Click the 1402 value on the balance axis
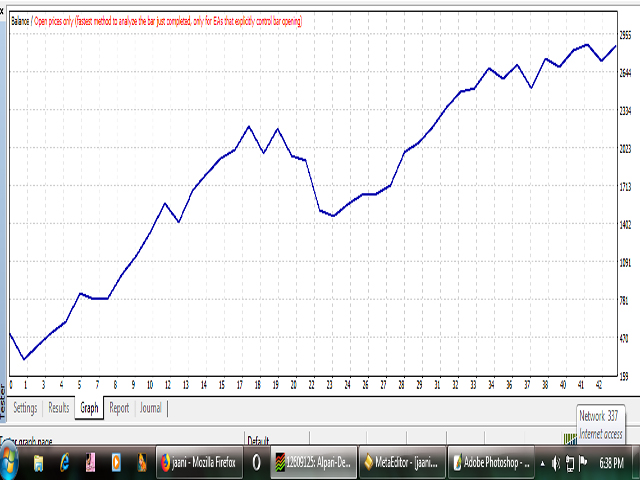The image size is (640, 480). pyautogui.click(x=625, y=224)
